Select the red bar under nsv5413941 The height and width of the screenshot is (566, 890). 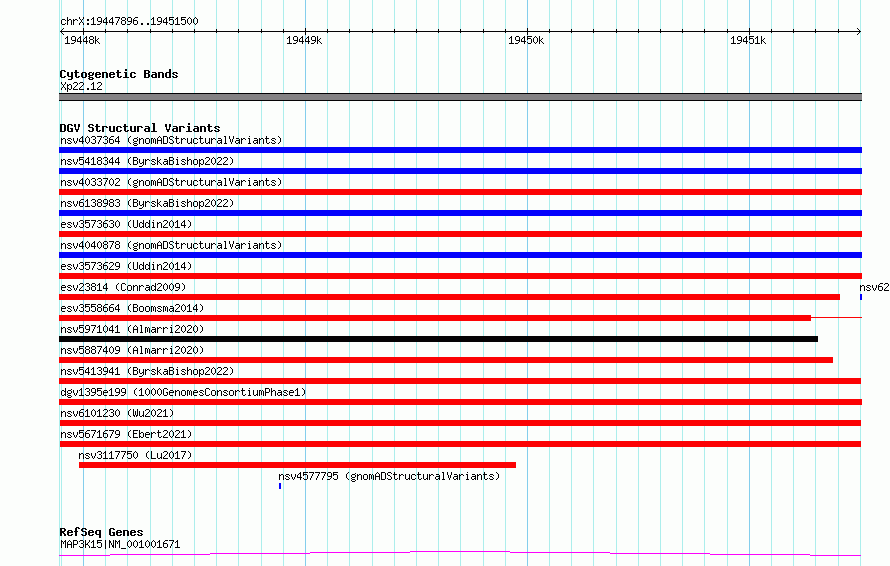(460, 381)
